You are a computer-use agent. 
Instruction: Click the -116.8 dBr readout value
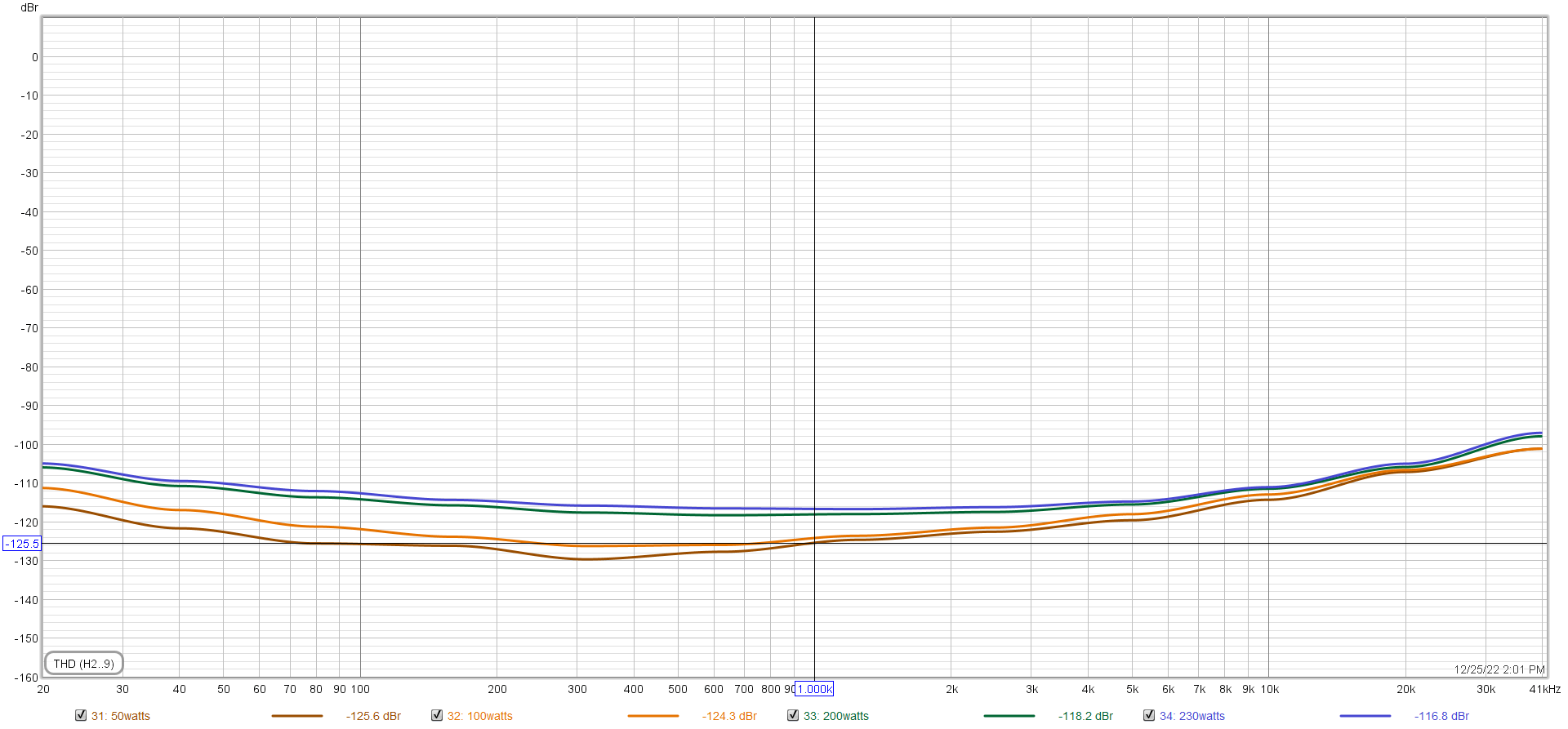coord(1442,716)
